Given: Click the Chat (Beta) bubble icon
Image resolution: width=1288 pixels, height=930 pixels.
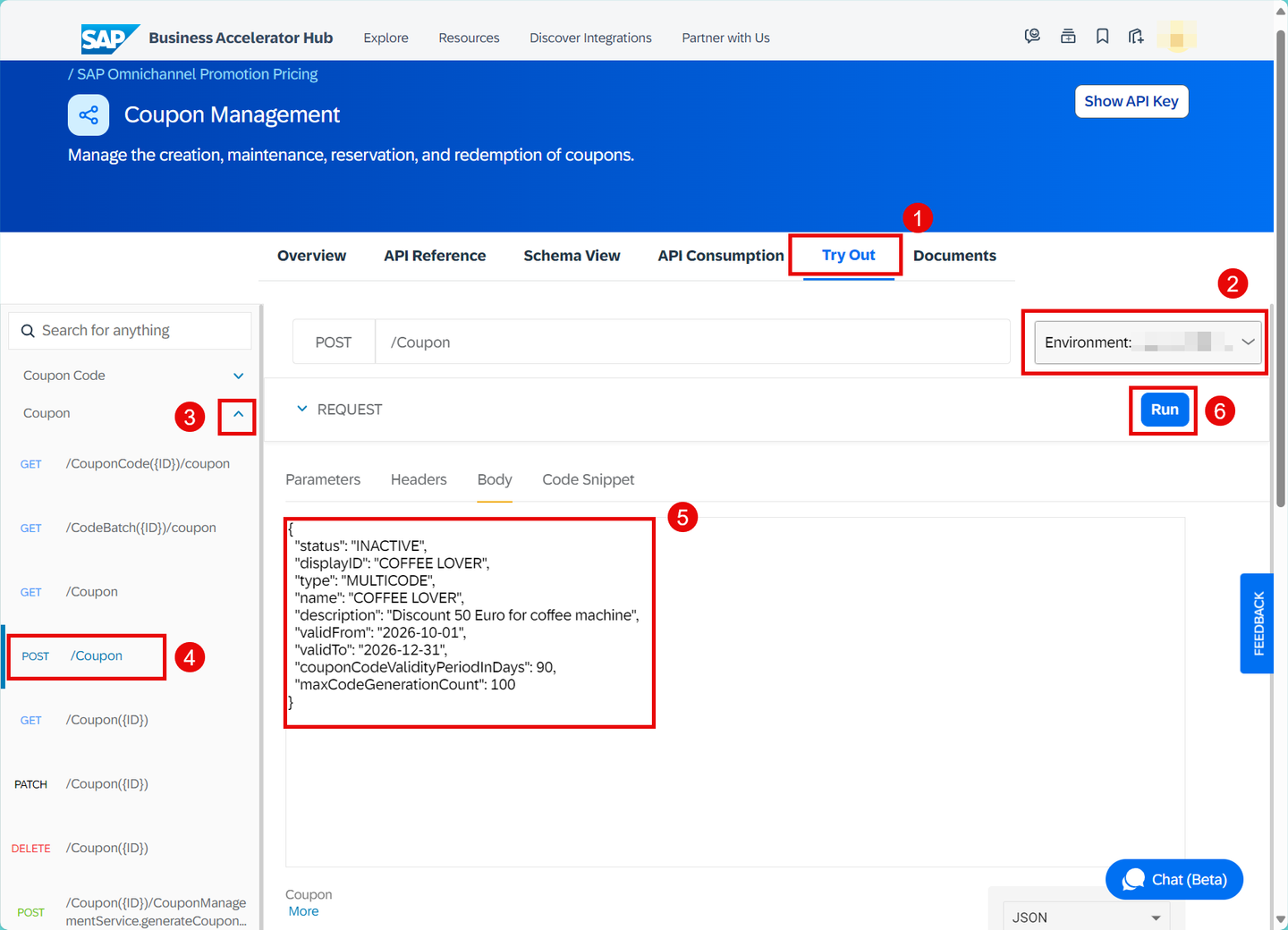Looking at the screenshot, I should click(x=1134, y=880).
